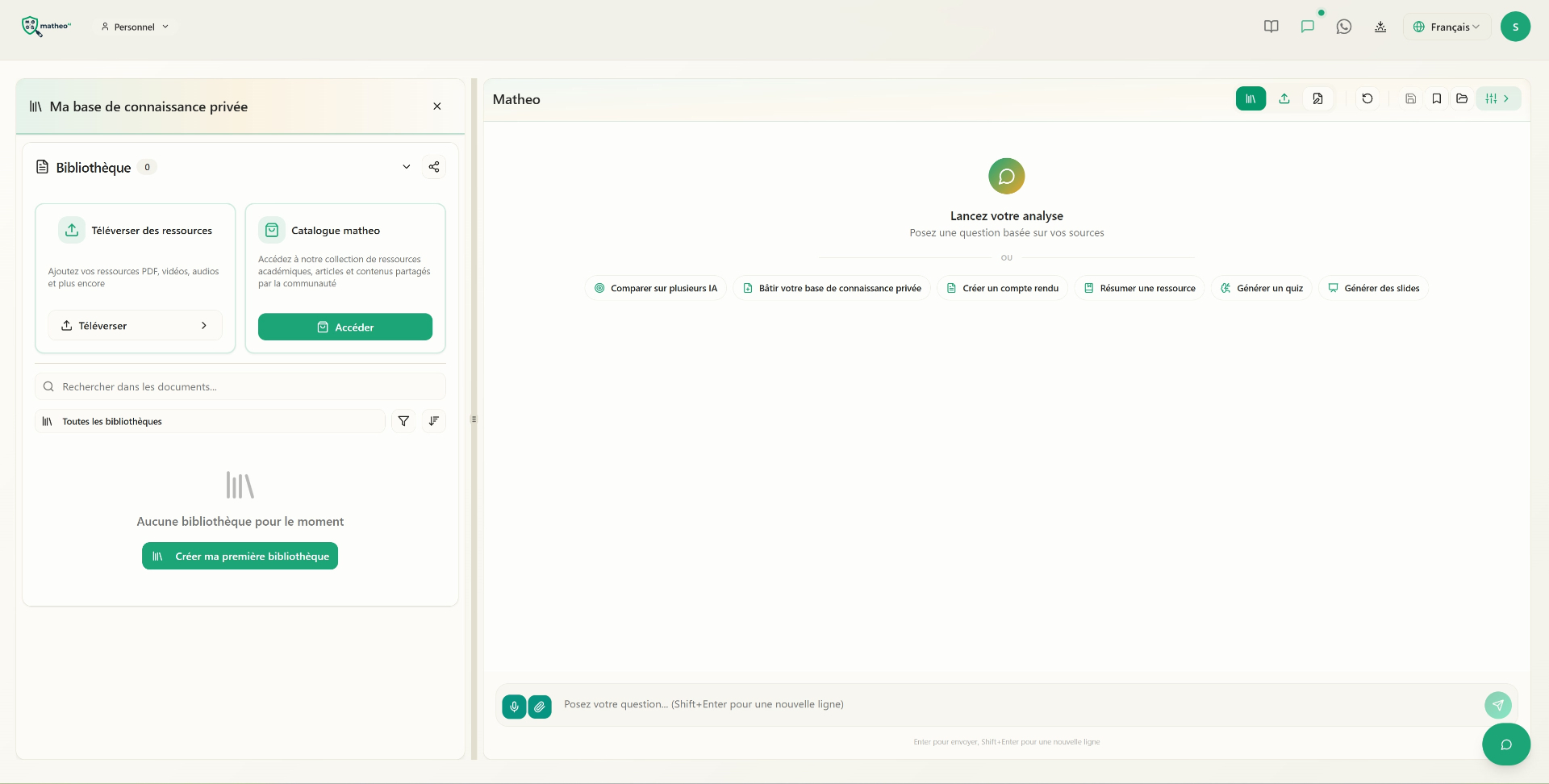Click the Lancez votre analyse heading

(1007, 215)
